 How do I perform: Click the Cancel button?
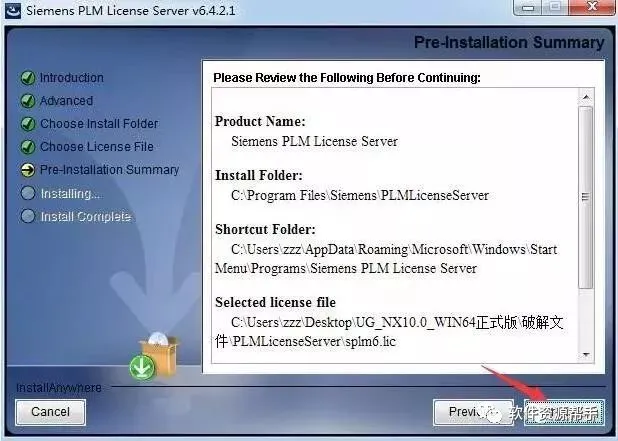(x=50, y=412)
